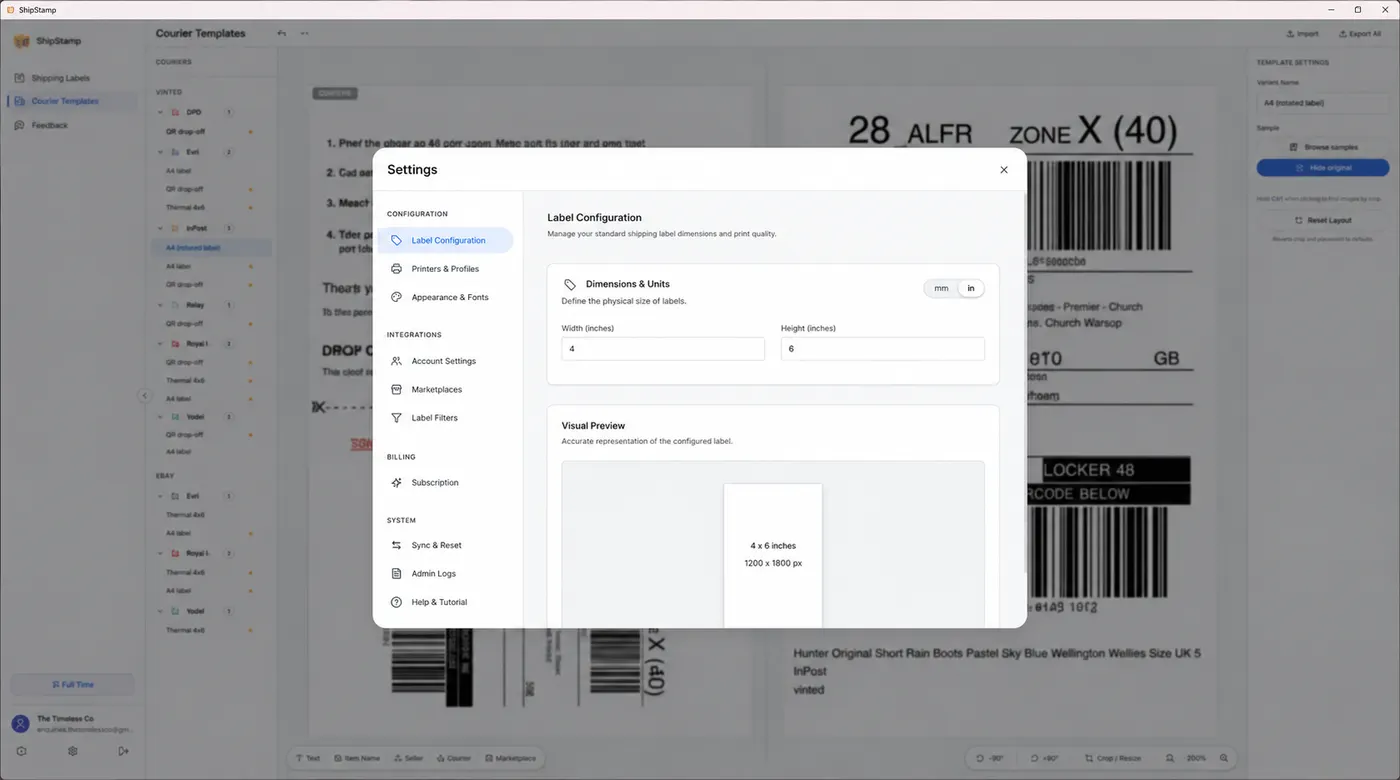The width and height of the screenshot is (1400, 780).
Task: Click the Variant Name input field
Action: [x=1323, y=103]
